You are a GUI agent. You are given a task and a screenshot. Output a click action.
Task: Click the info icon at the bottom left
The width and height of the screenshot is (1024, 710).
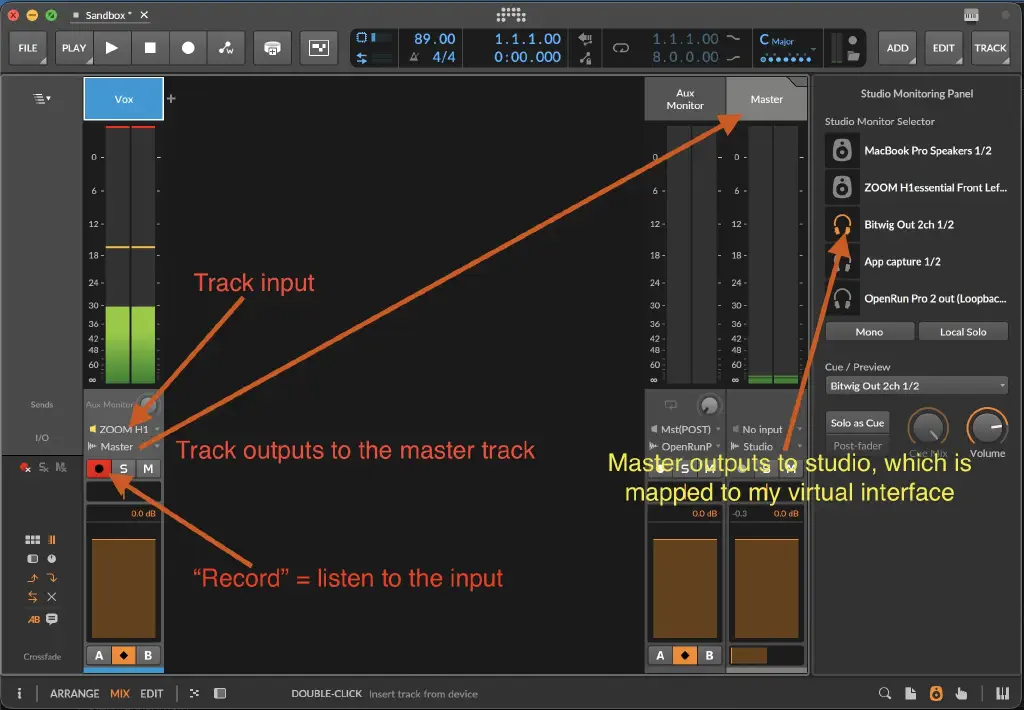click(x=19, y=692)
